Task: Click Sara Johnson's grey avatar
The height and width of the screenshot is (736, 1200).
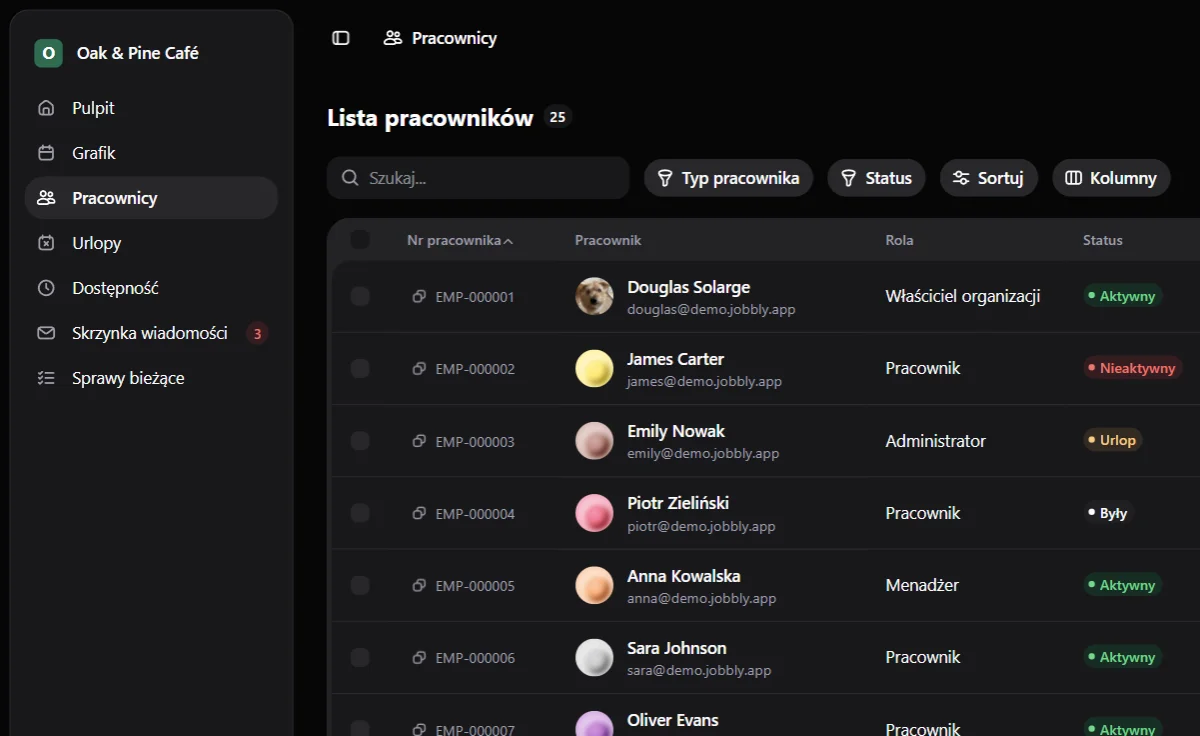Action: click(594, 657)
